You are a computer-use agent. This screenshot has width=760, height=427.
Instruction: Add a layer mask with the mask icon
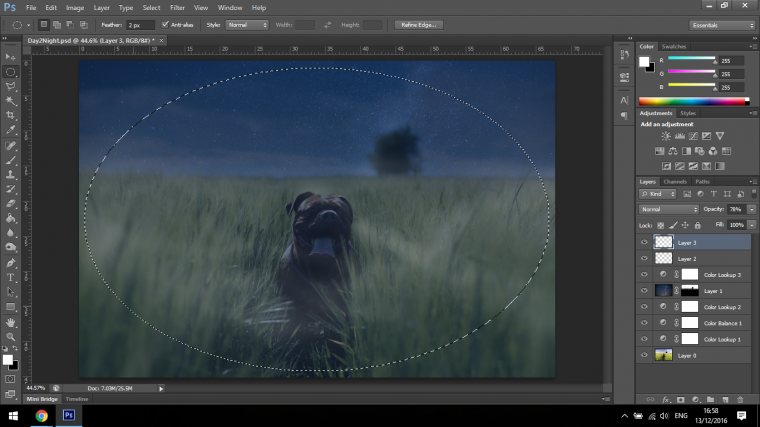(681, 400)
